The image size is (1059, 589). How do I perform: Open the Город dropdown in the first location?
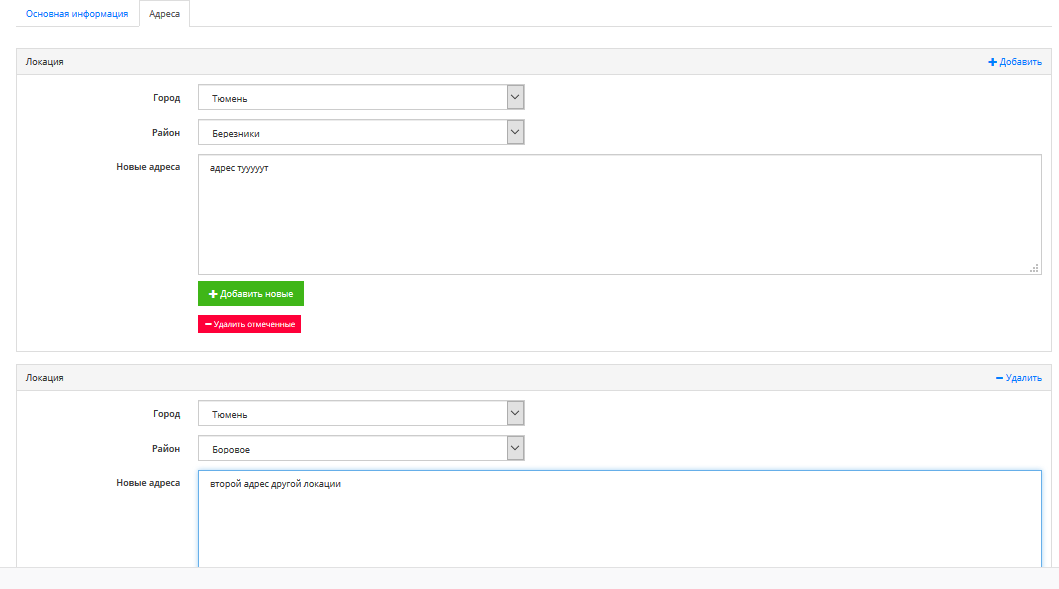[361, 97]
